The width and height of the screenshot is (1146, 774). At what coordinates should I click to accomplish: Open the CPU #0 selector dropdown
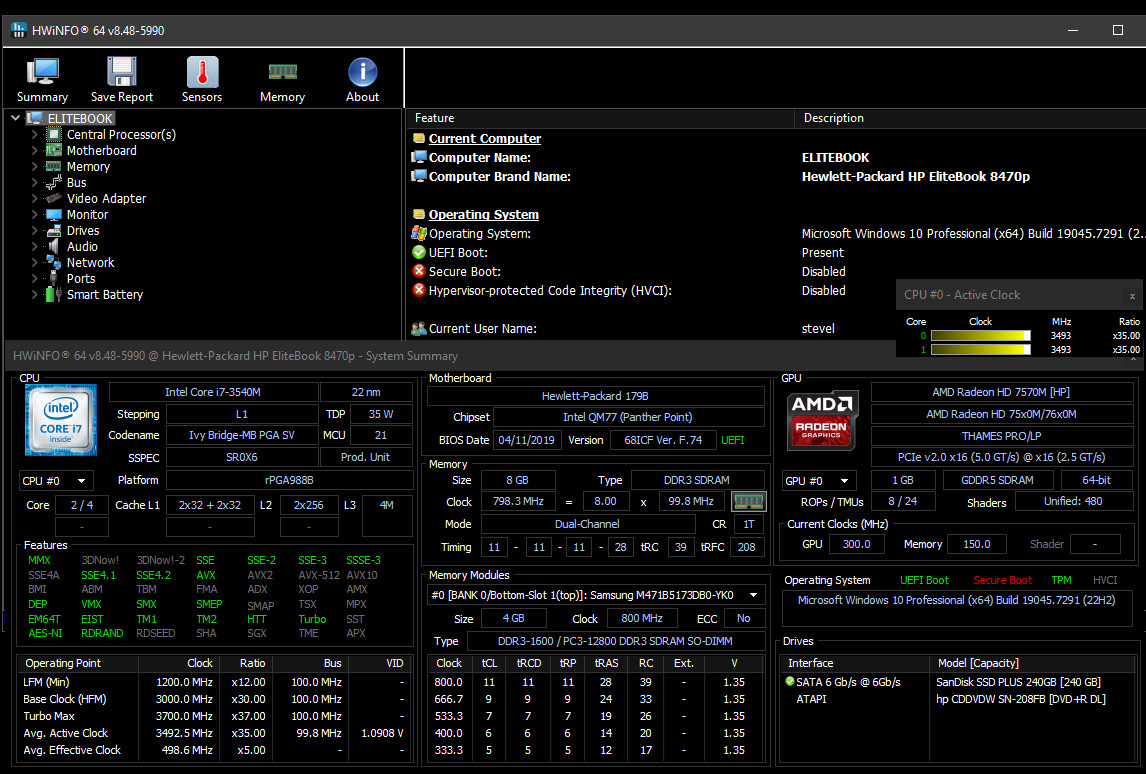[56, 481]
